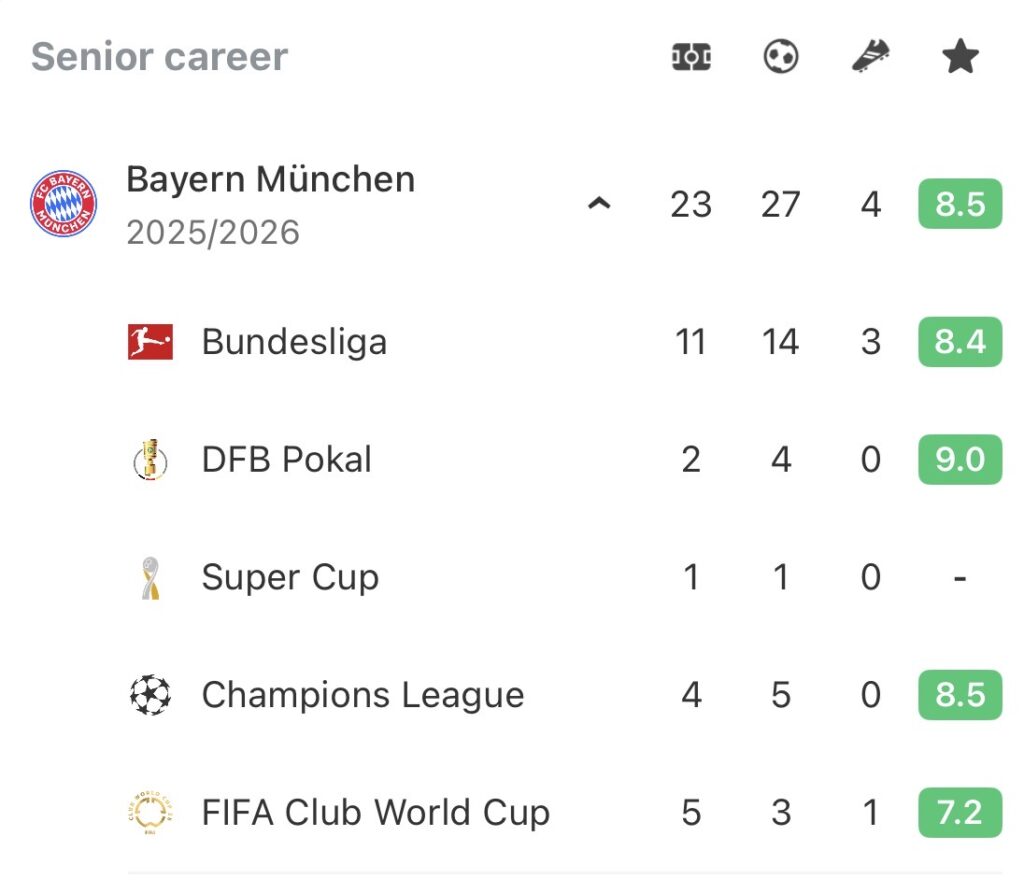
Task: Open the Bayern München team name
Action: tap(270, 180)
